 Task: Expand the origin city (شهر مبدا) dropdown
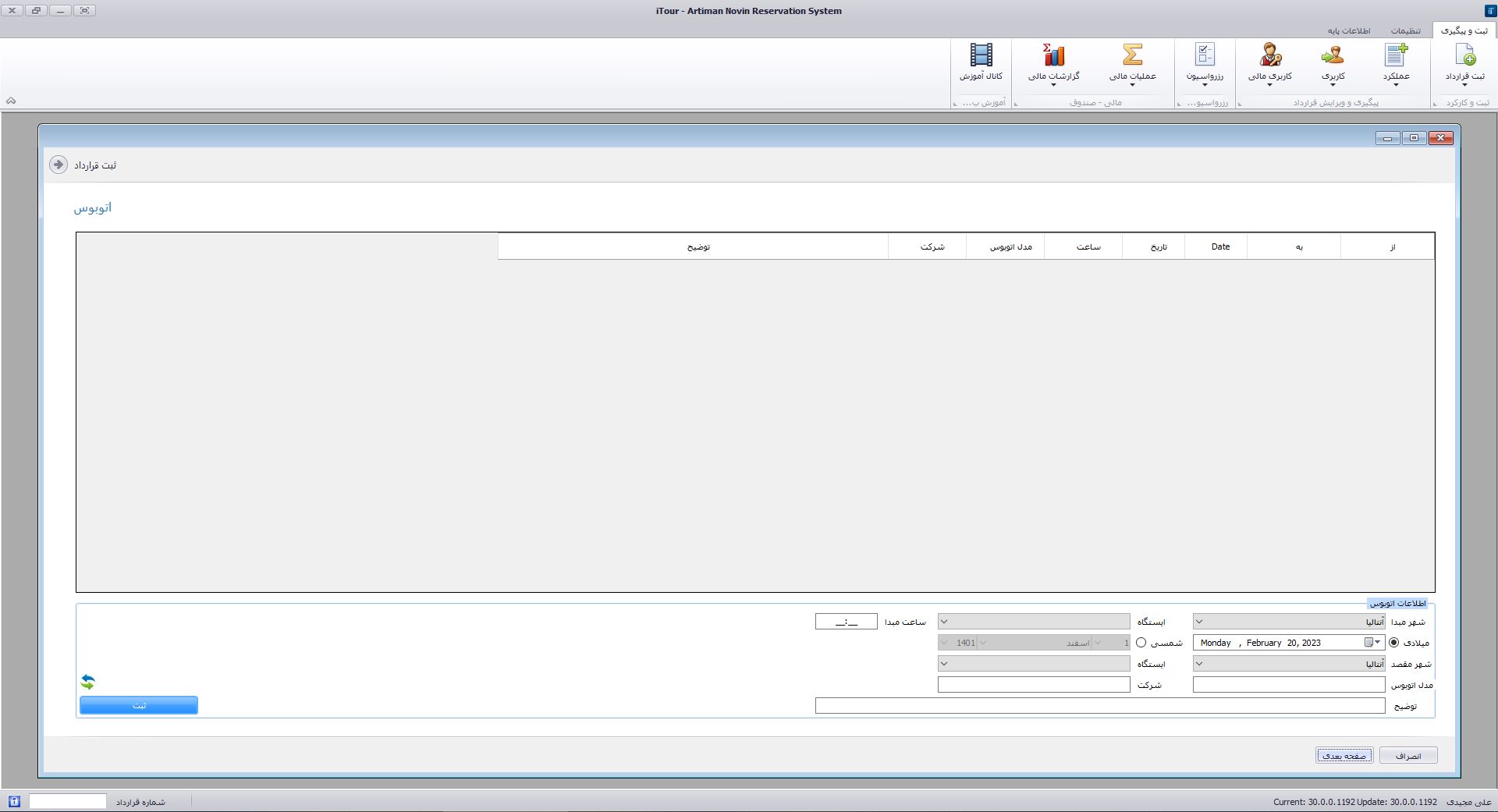[x=1199, y=622]
